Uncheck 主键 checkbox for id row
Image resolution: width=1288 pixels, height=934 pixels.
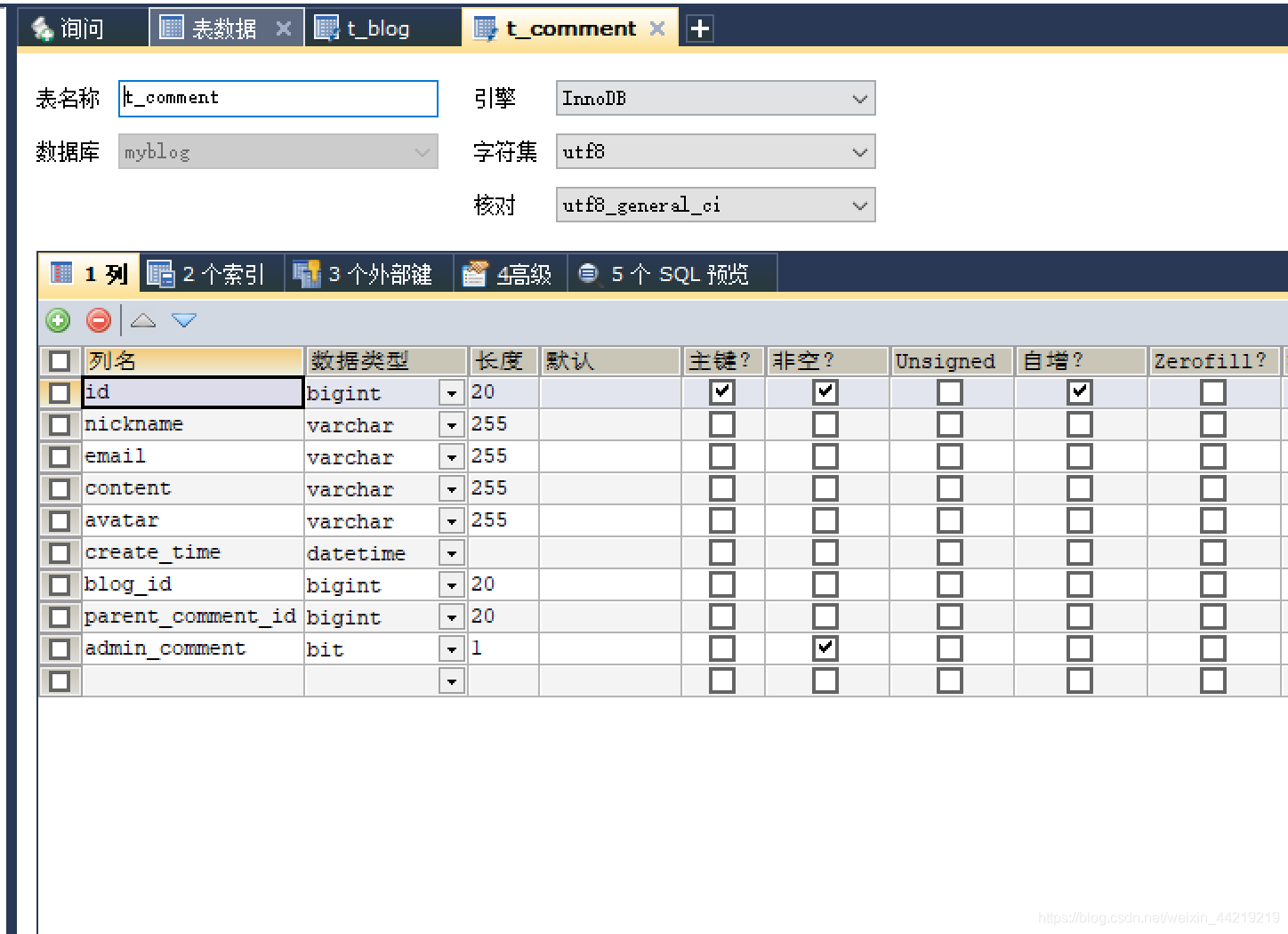click(722, 392)
